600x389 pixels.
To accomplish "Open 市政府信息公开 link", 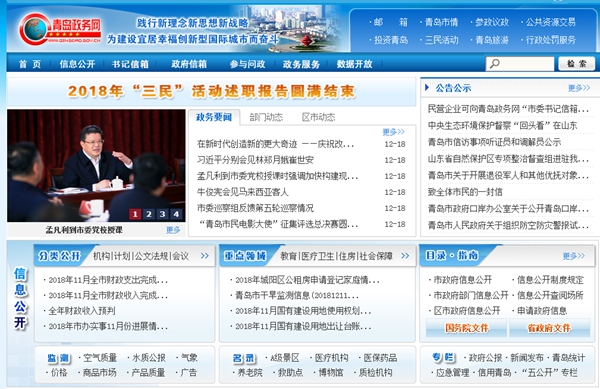I will pos(463,280).
